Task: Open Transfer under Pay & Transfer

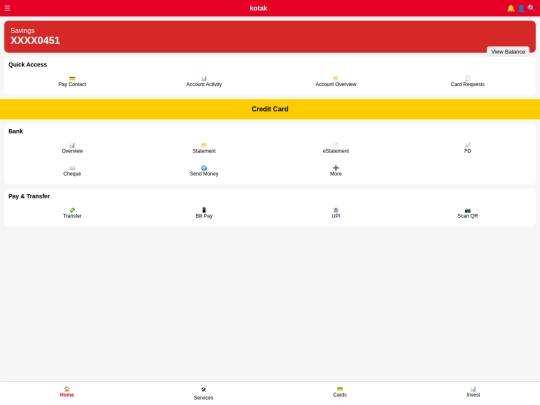Action: point(72,213)
